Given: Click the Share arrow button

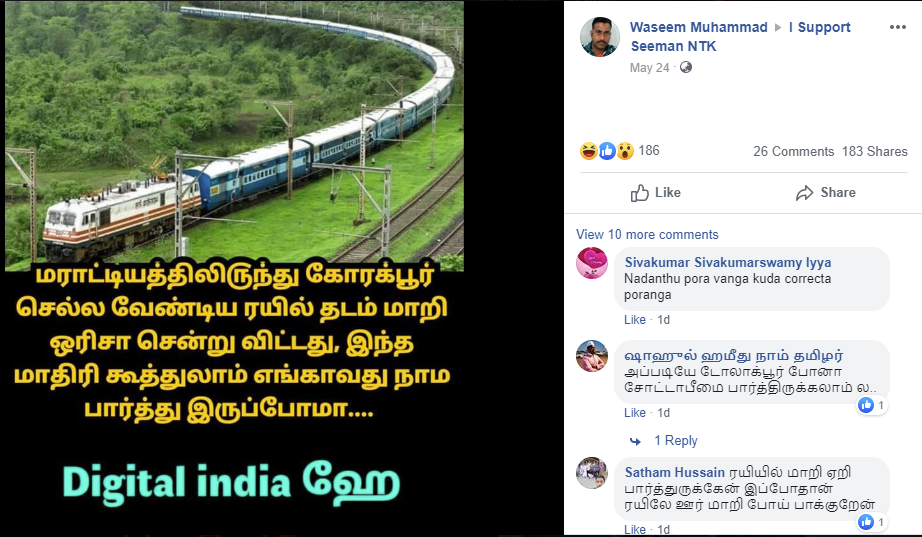Looking at the screenshot, I should (826, 193).
